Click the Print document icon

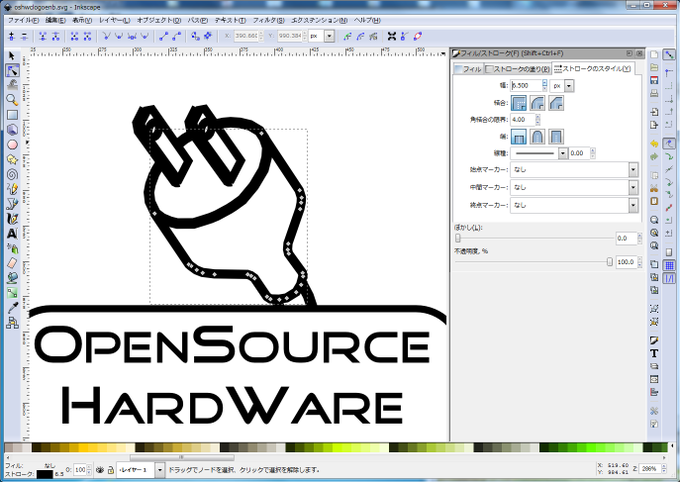[654, 93]
